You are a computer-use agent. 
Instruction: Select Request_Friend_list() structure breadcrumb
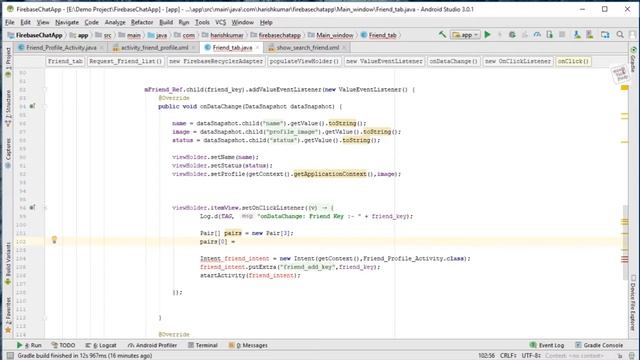(126, 61)
